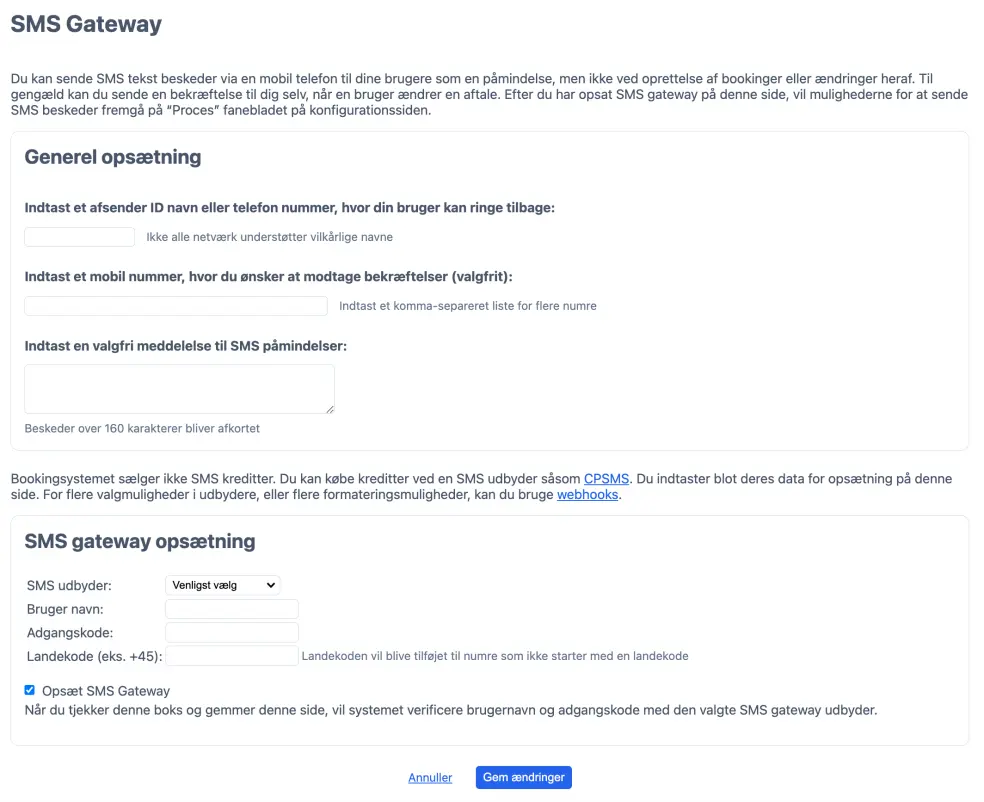The width and height of the screenshot is (984, 802).
Task: Uncheck the Opsæt SMS Gateway checkbox
Action: click(x=29, y=690)
